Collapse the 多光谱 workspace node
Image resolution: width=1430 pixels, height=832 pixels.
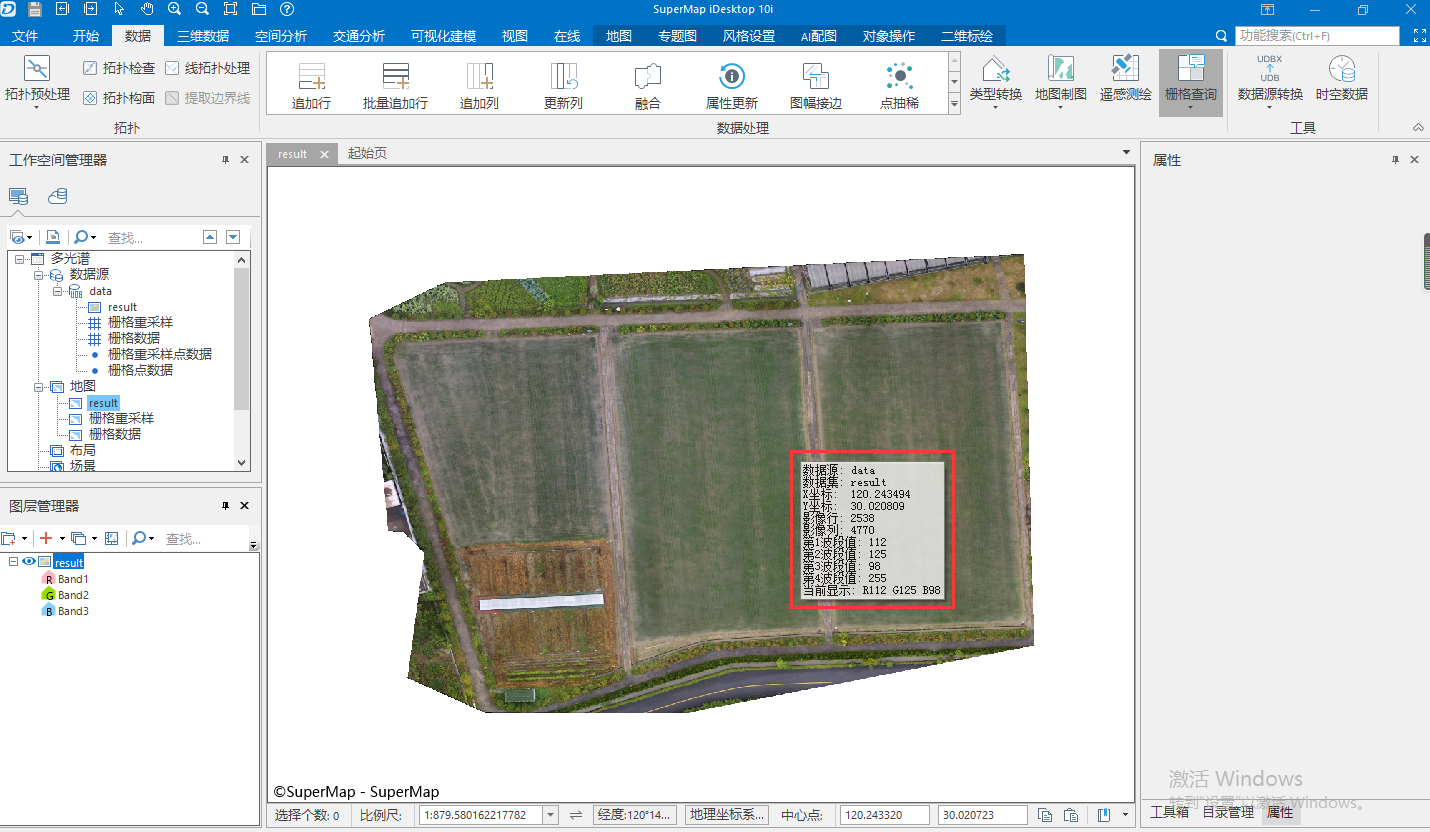tap(19, 259)
